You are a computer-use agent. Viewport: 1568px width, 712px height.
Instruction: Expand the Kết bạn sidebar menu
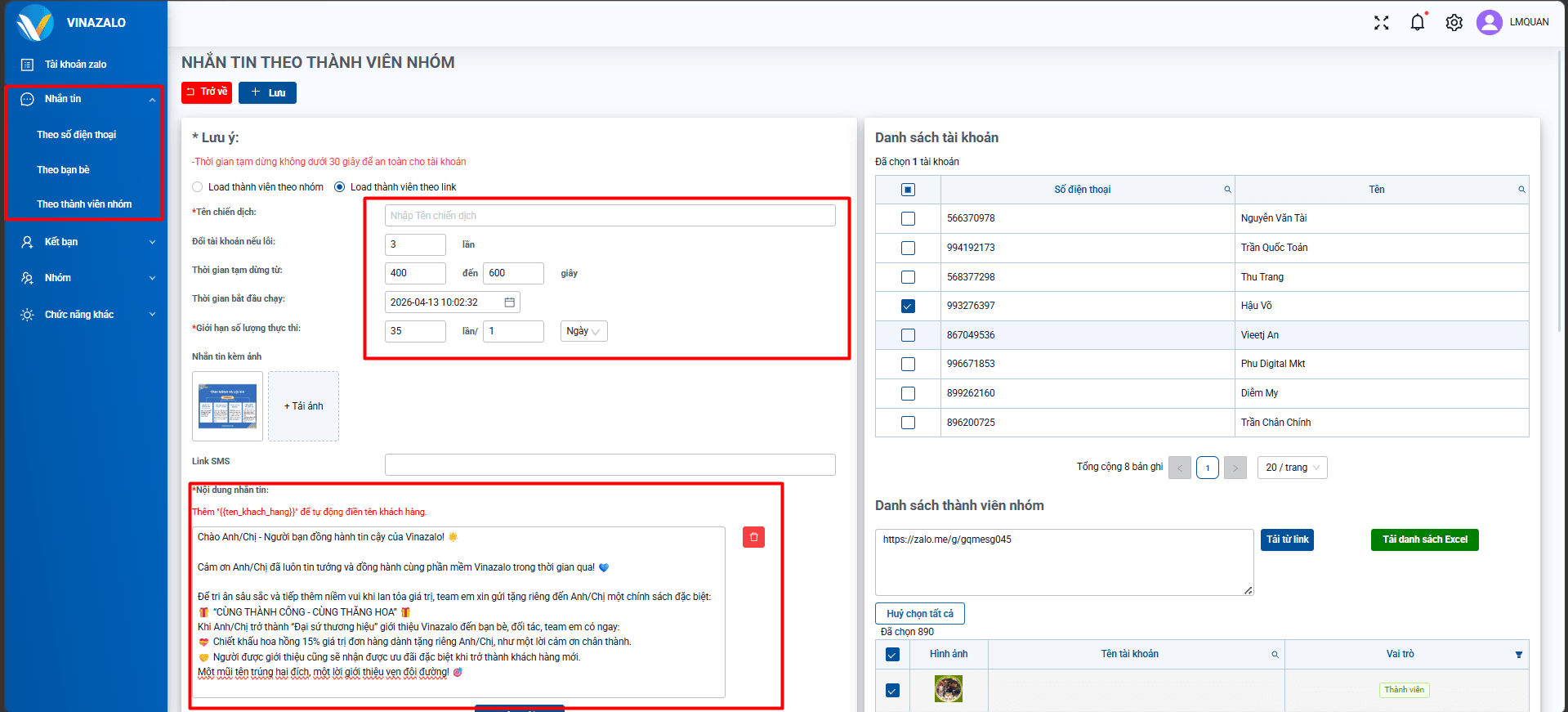[87, 242]
